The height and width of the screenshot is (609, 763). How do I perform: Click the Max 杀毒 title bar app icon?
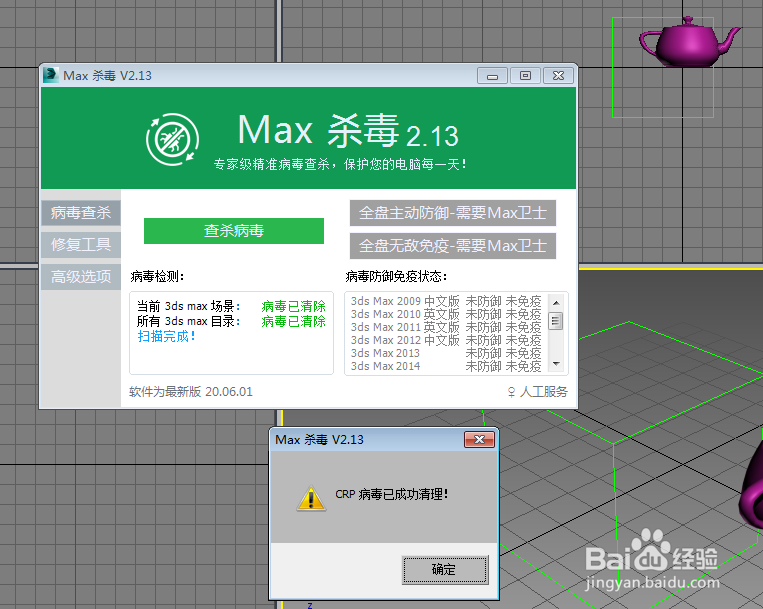coord(51,75)
